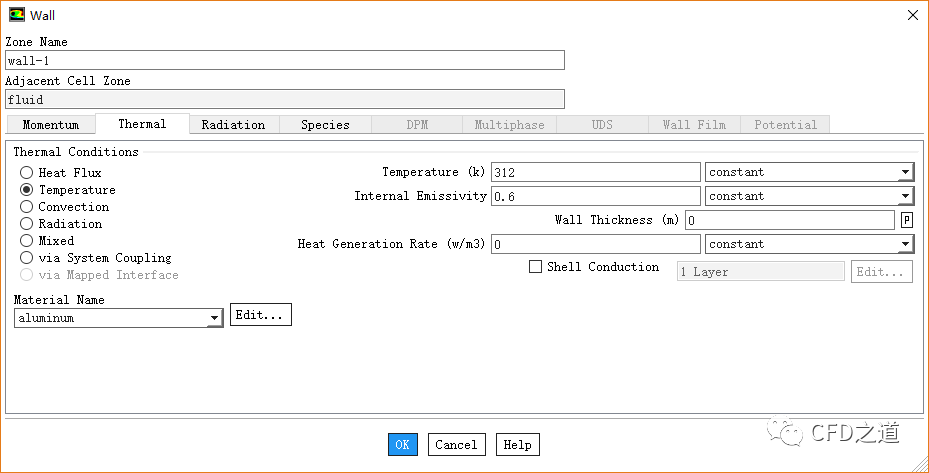The height and width of the screenshot is (473, 929).
Task: Select the Heat Flux radio option
Action: click(x=27, y=173)
